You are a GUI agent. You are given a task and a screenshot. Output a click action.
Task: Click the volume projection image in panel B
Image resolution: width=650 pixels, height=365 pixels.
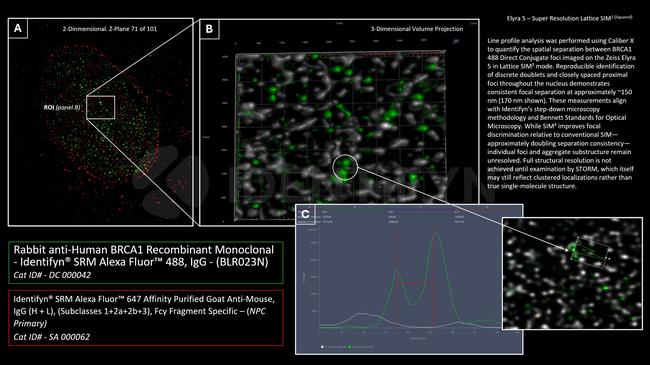(x=340, y=135)
